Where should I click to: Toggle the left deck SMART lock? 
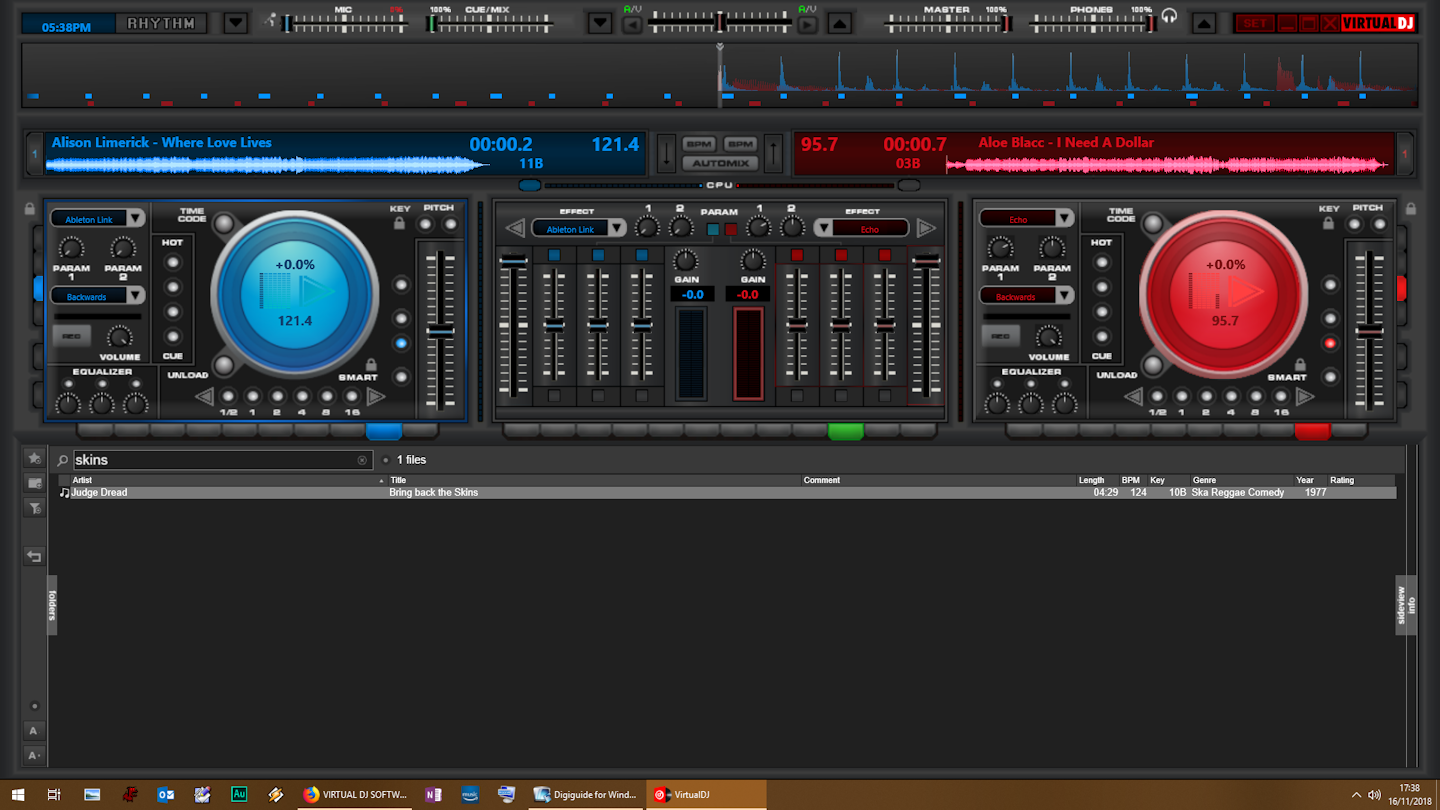371,364
